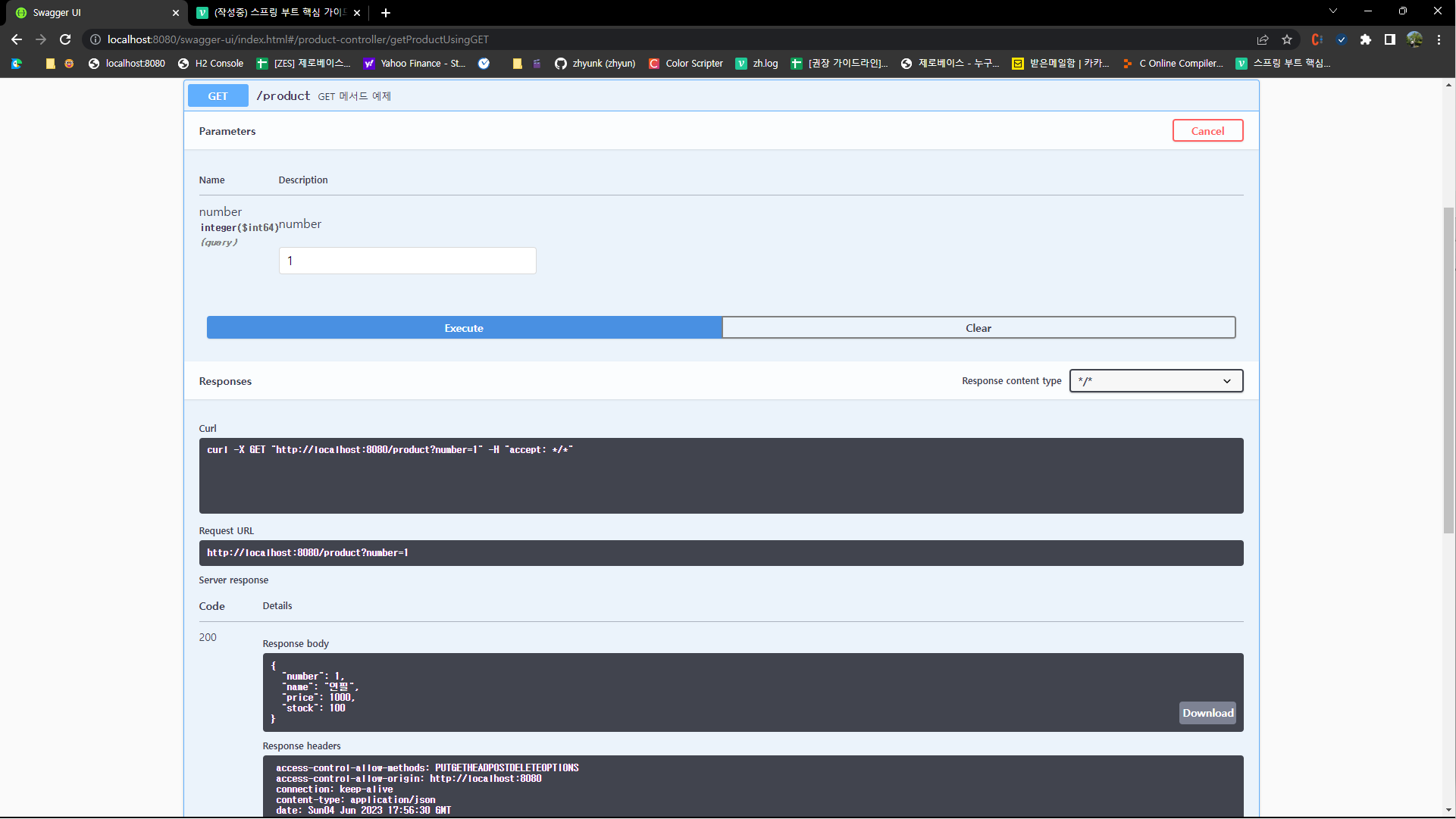Click the profile avatar icon
The height and width of the screenshot is (819, 1456).
coord(1414,39)
